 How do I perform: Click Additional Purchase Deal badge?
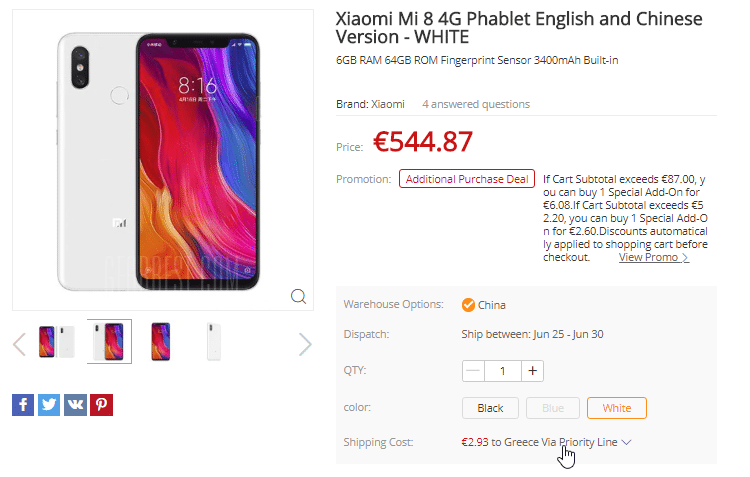point(467,179)
